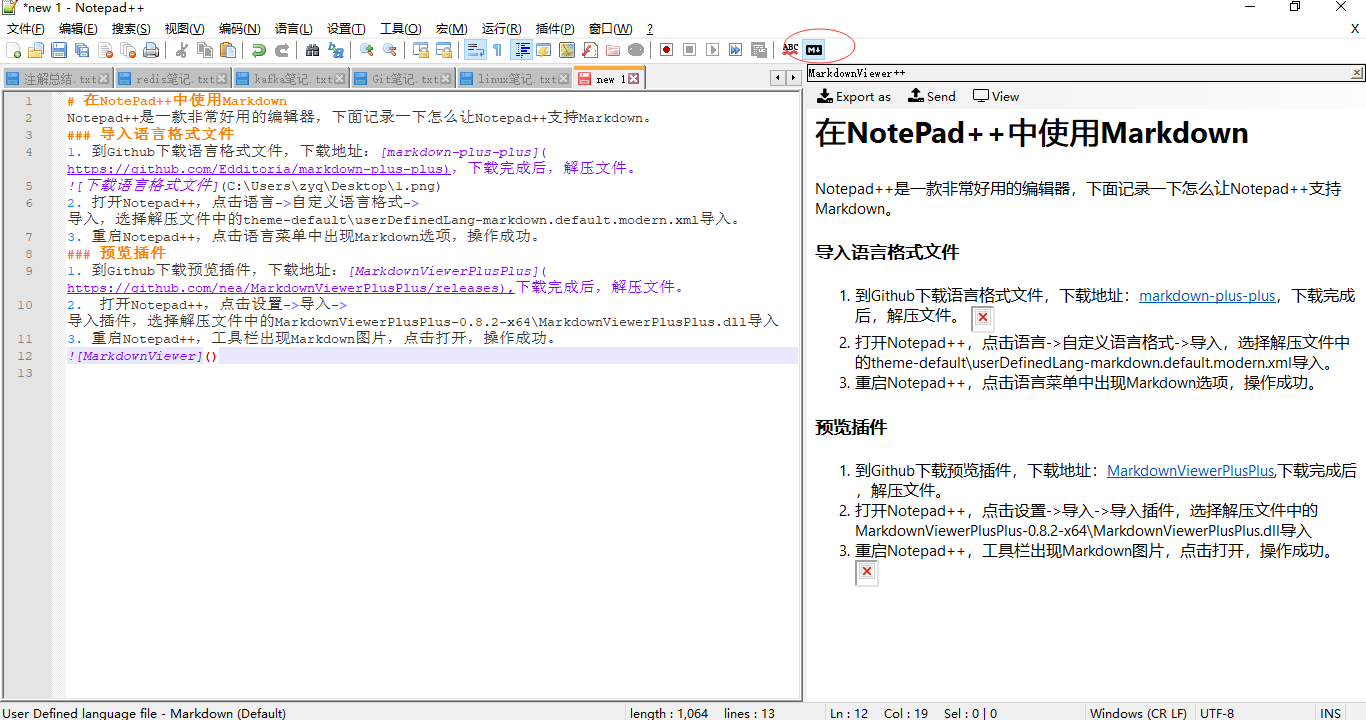Open the 编码(N) menu

click(239, 29)
